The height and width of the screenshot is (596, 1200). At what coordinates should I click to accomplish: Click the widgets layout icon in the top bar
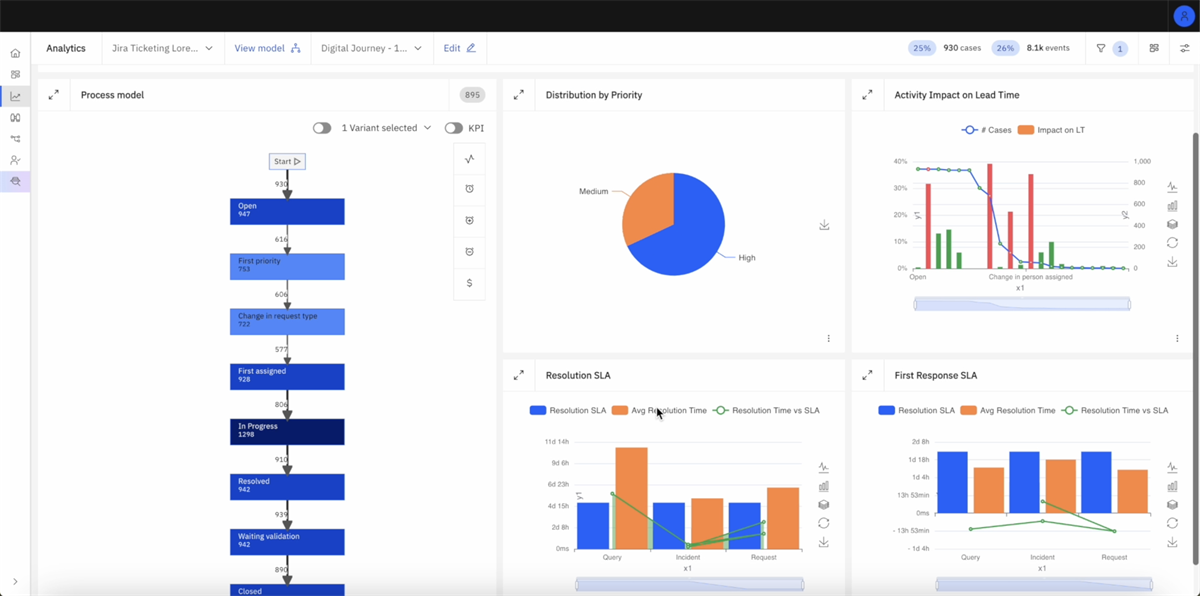(1152, 47)
